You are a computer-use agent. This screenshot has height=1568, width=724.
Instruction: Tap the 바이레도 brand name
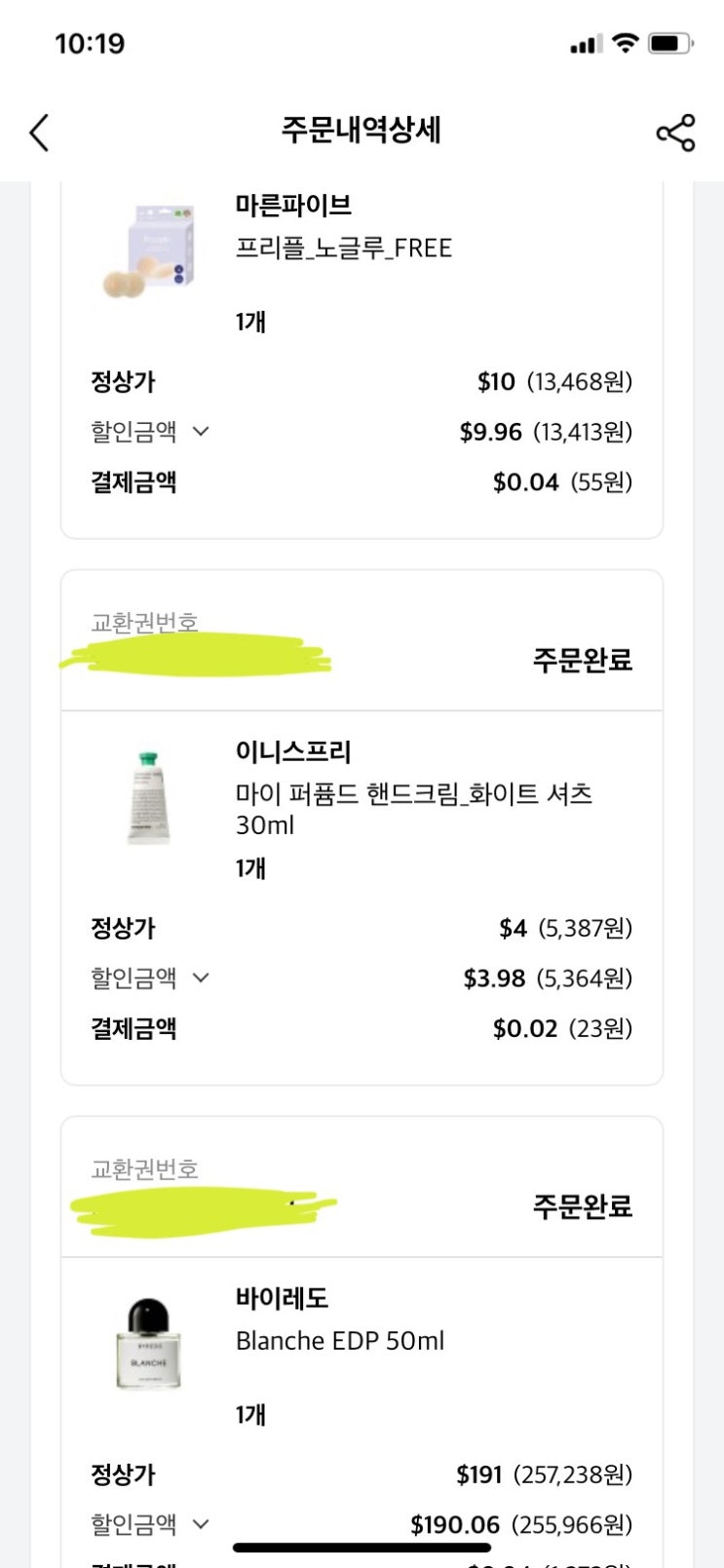coord(282,1298)
